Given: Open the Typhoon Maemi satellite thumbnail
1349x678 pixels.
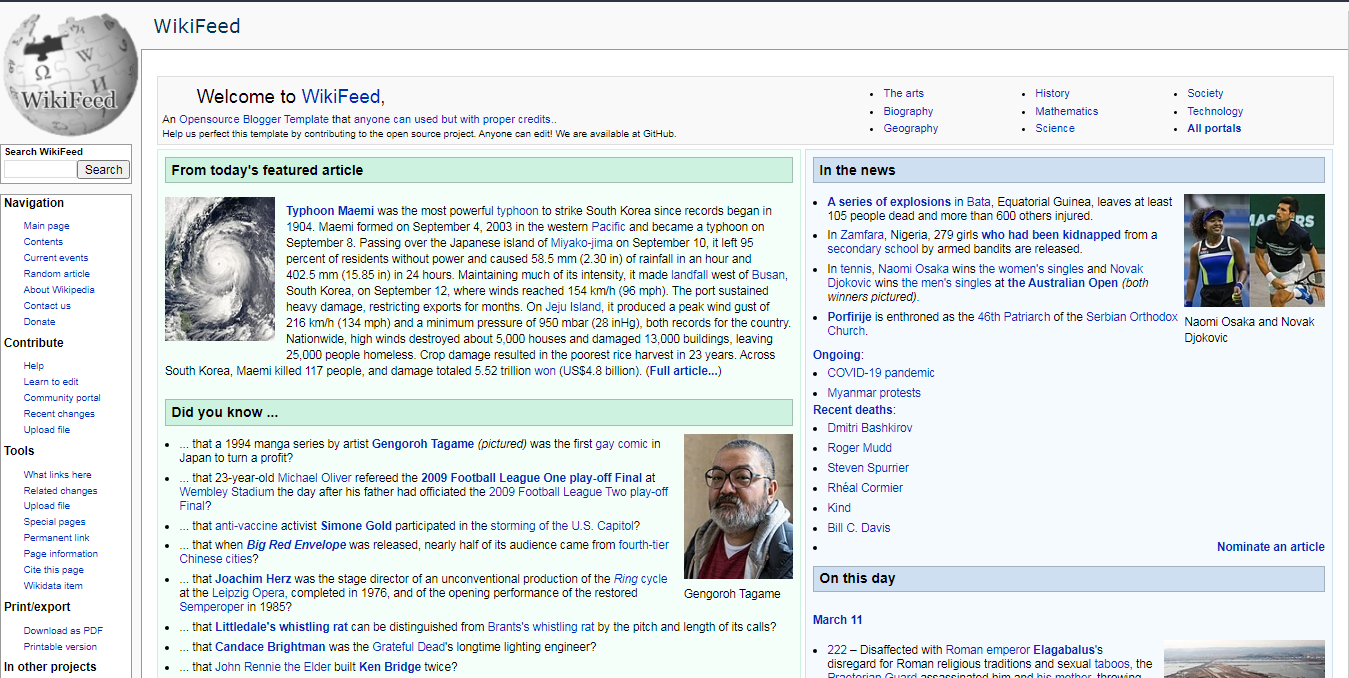Looking at the screenshot, I should pos(220,269).
